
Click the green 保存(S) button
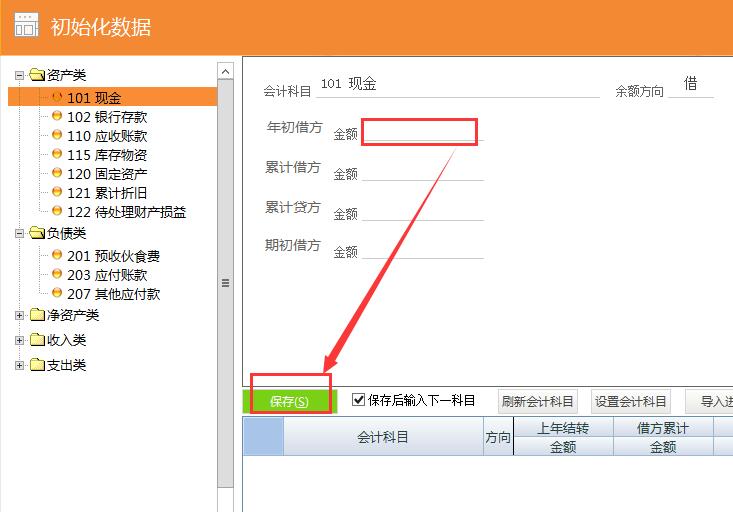pyautogui.click(x=290, y=402)
